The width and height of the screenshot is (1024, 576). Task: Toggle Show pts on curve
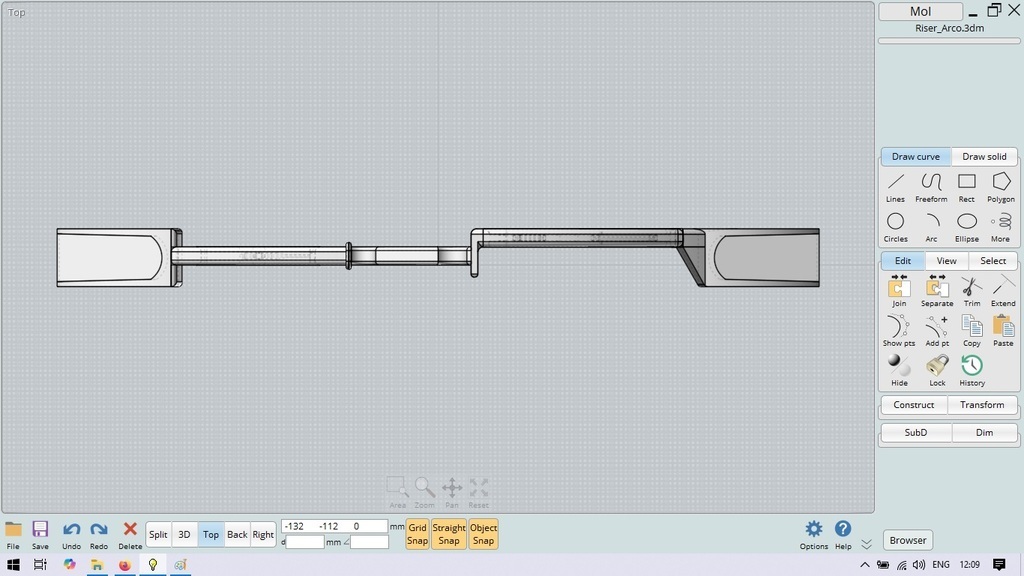coord(899,331)
